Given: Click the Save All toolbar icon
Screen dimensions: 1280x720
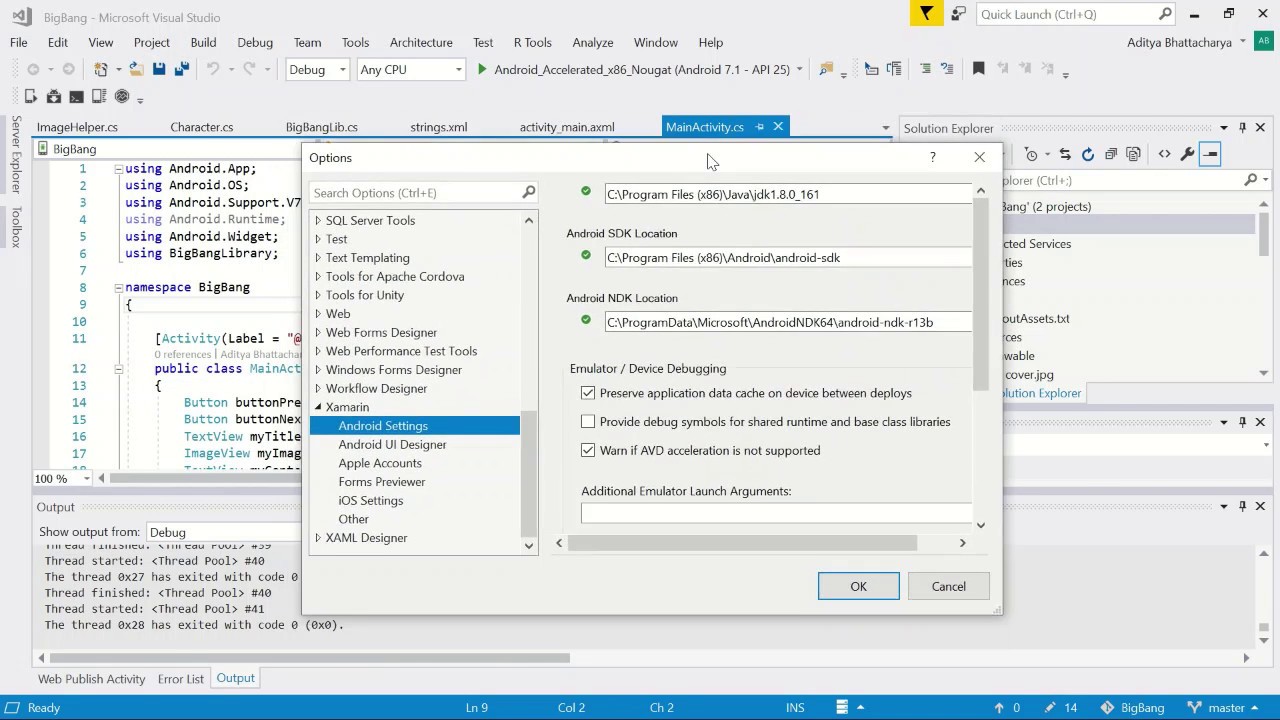Looking at the screenshot, I should (x=181, y=69).
